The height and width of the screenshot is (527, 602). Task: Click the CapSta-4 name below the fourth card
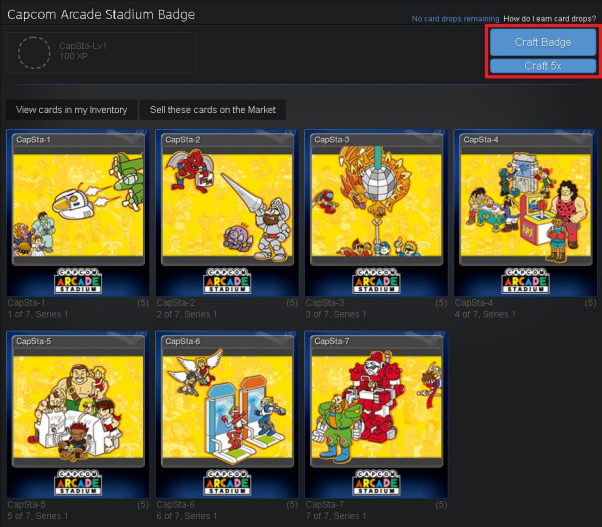click(473, 303)
